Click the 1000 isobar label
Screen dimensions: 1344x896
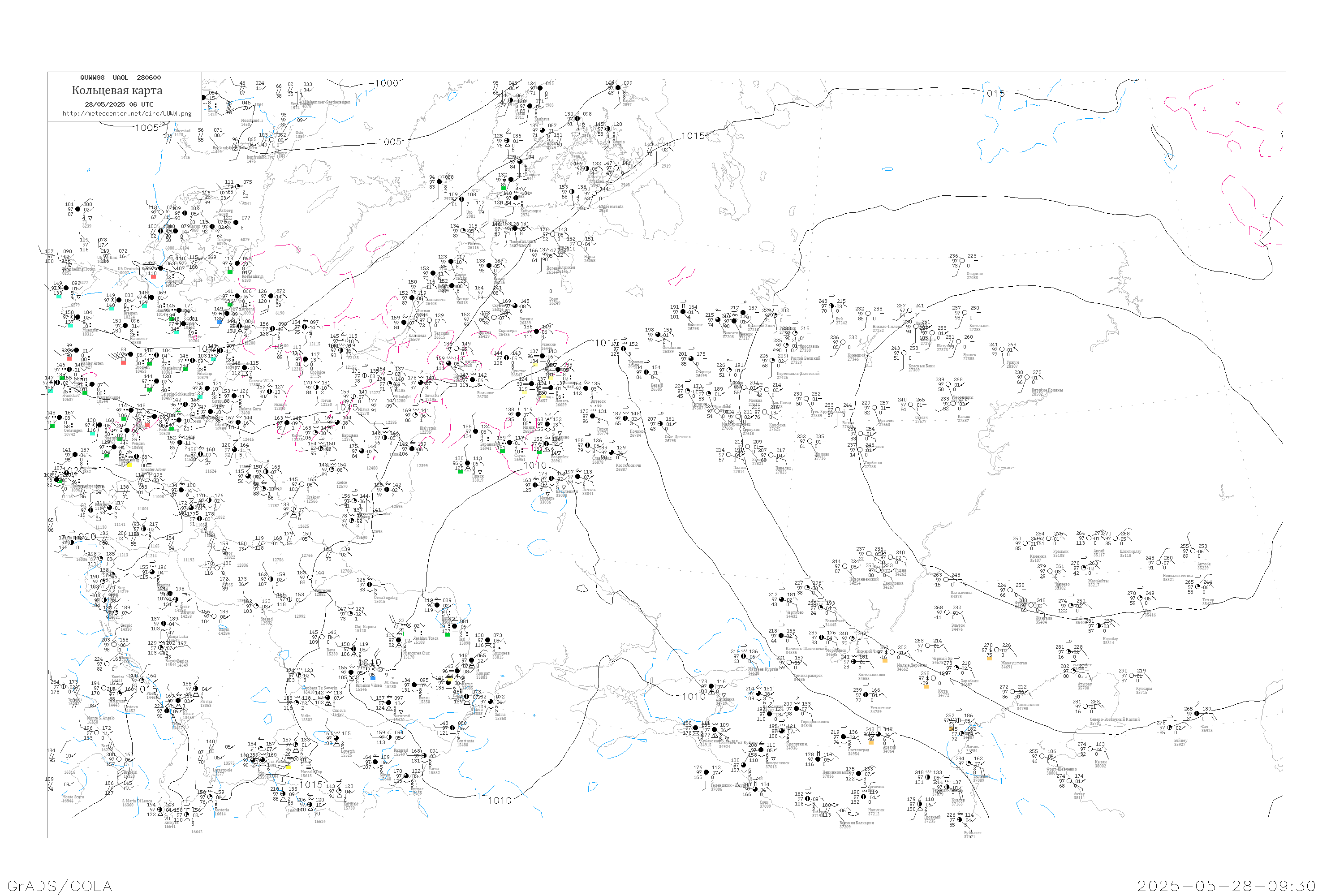click(386, 83)
